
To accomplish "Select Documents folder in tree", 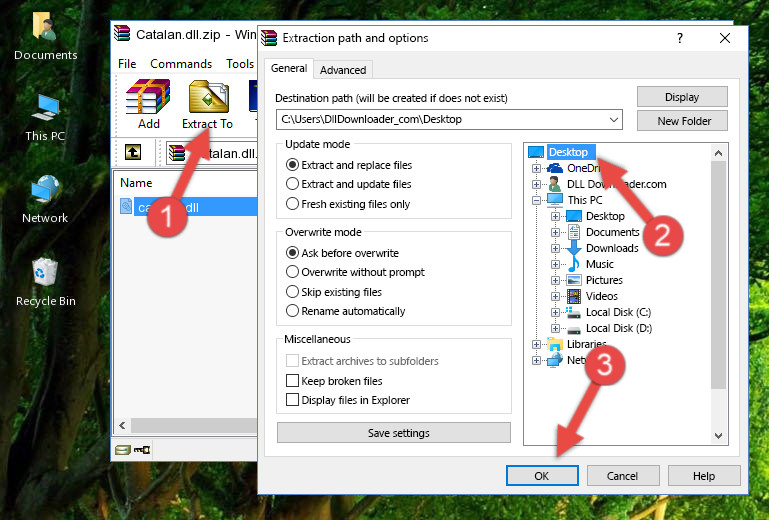I will point(613,232).
